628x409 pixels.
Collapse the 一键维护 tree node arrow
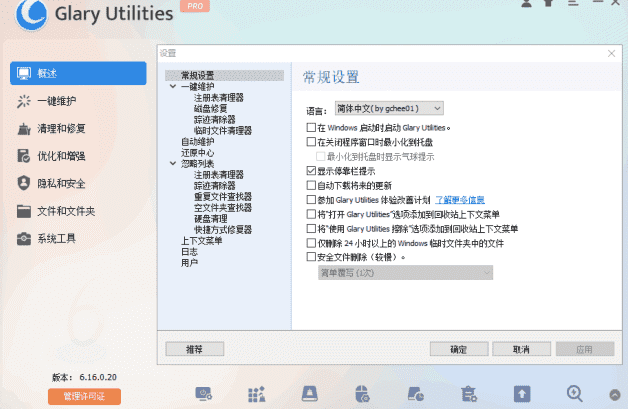click(173, 87)
